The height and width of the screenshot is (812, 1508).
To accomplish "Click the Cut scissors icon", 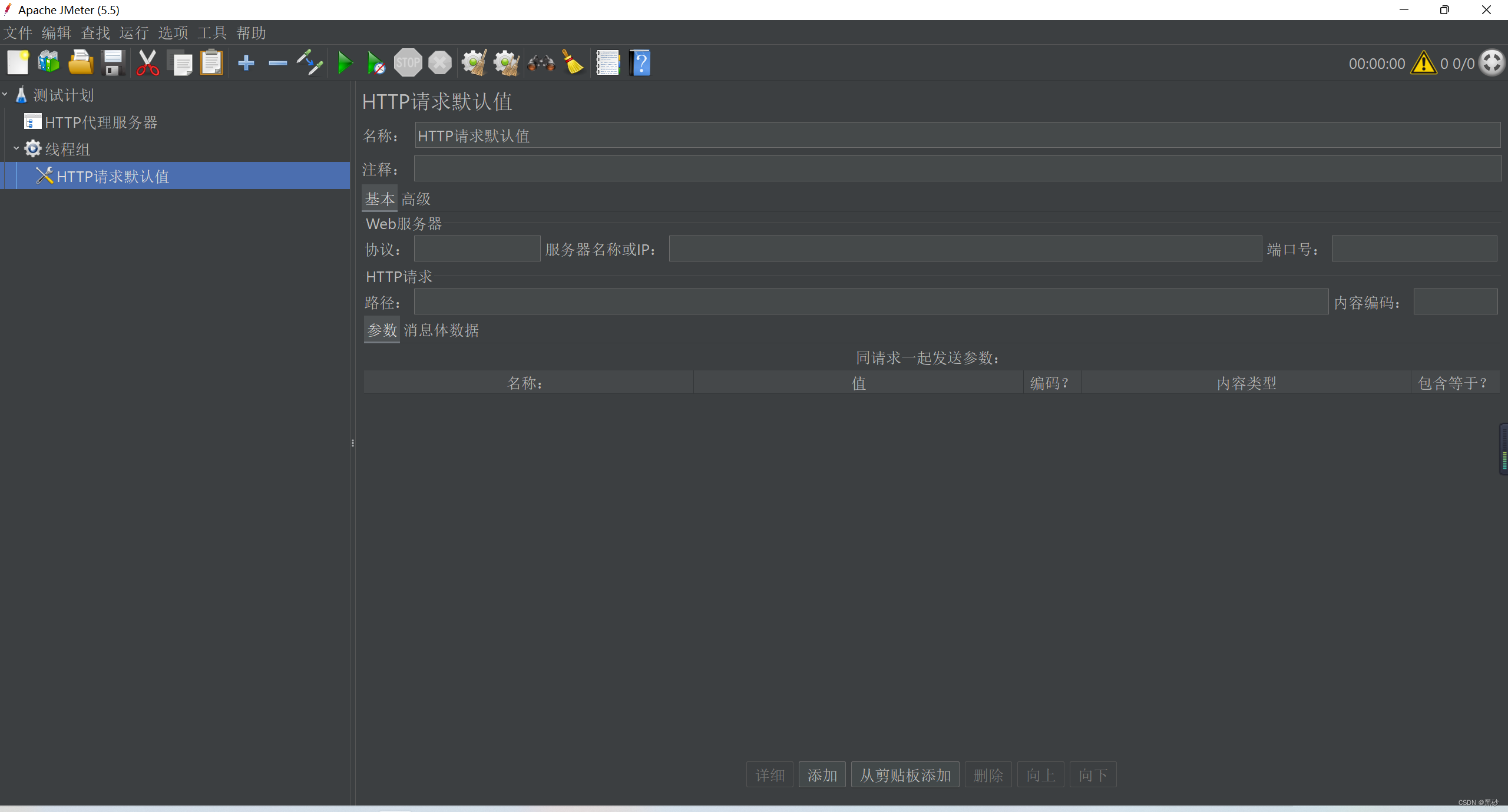I will click(x=147, y=63).
